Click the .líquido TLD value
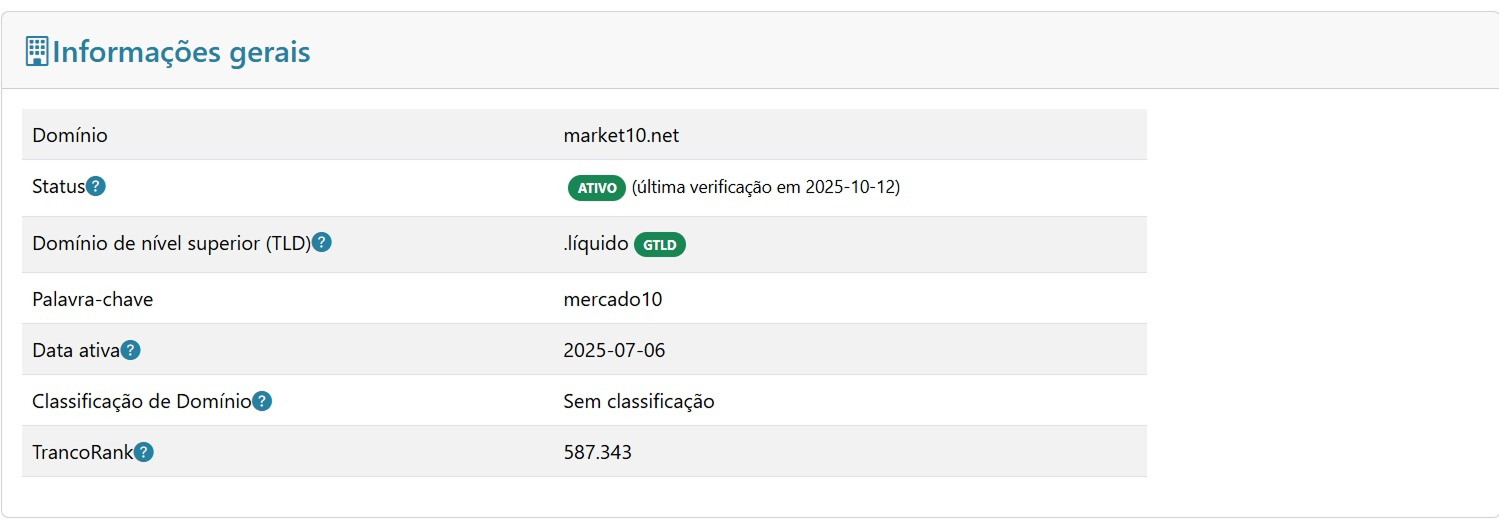Image resolution: width=1499 pixels, height=520 pixels. [596, 243]
